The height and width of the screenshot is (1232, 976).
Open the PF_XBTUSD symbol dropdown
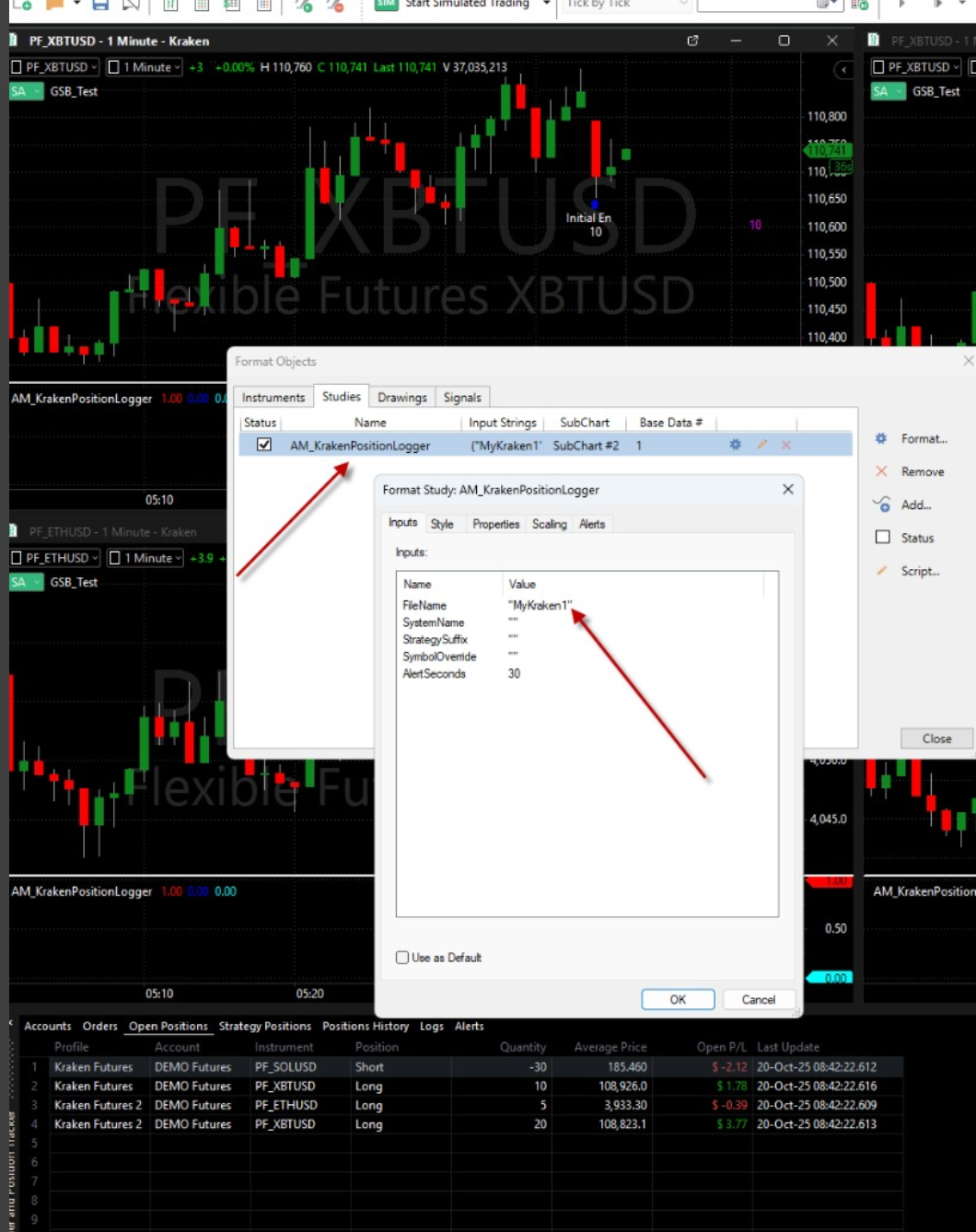click(x=56, y=67)
